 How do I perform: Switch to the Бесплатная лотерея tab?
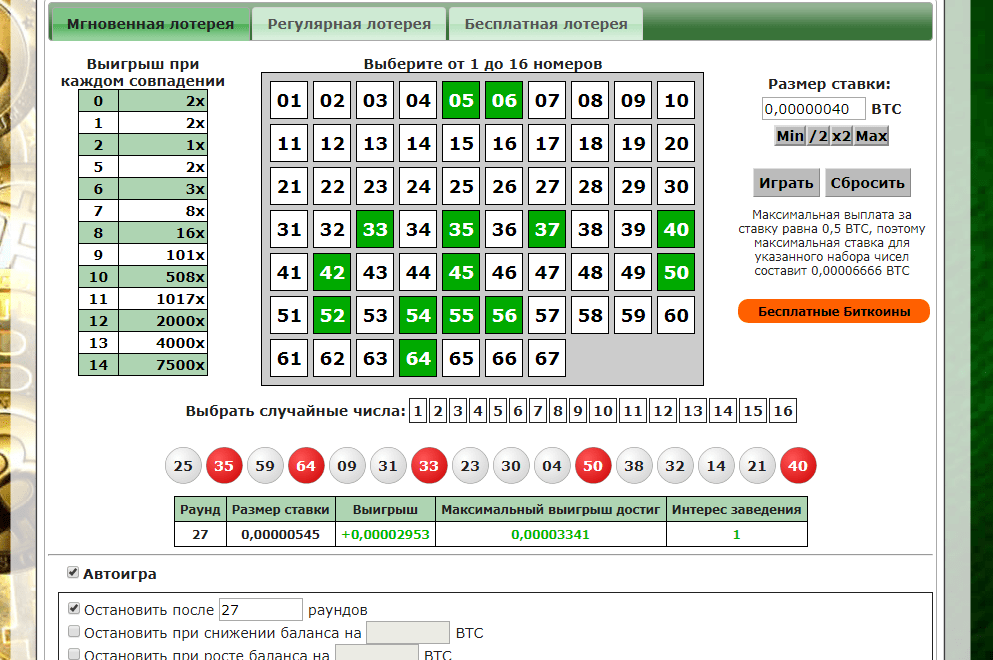coord(546,24)
